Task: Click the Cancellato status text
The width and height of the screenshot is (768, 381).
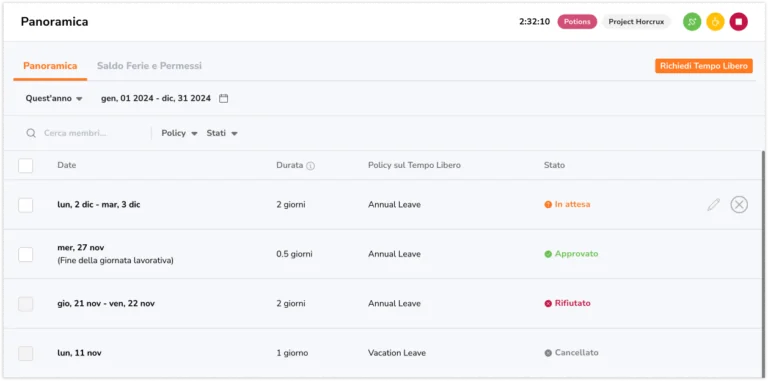Action: pyautogui.click(x=576, y=353)
